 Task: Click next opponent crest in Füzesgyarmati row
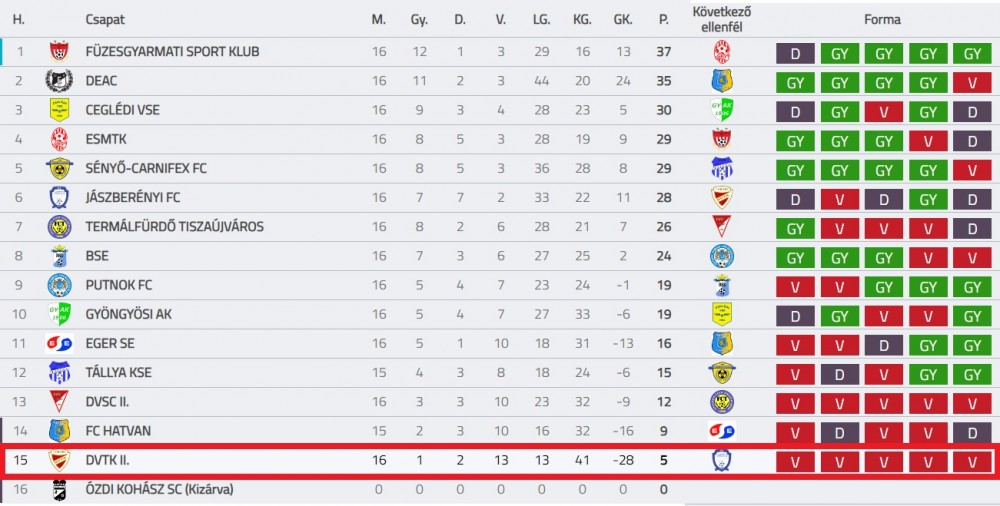[x=722, y=52]
